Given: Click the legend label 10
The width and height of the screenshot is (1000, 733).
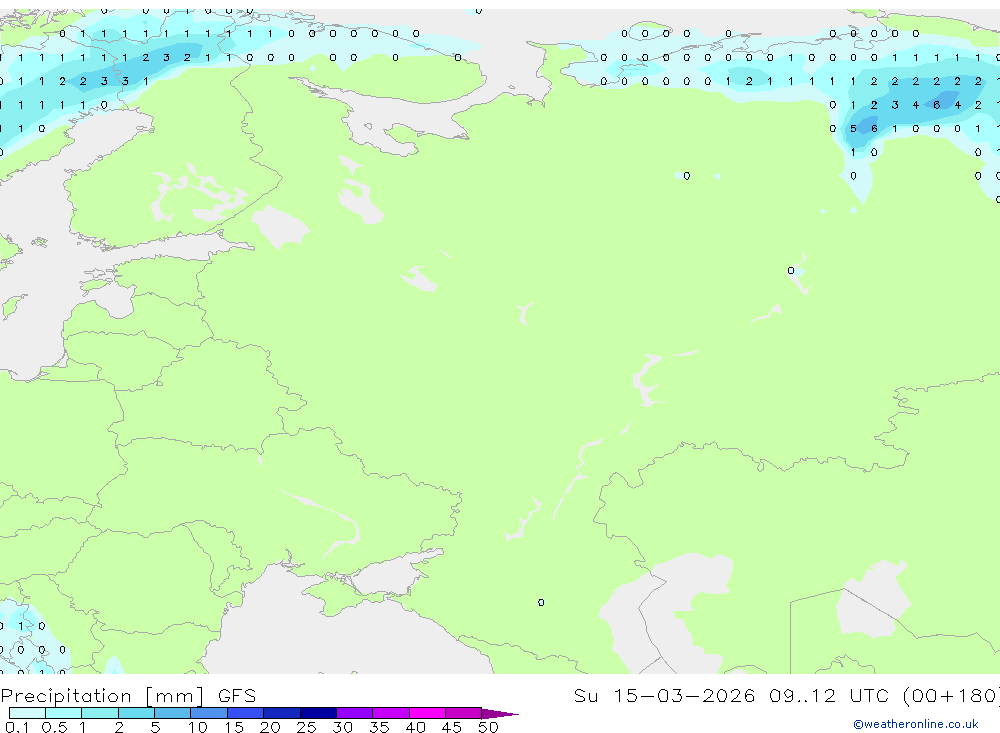Looking at the screenshot, I should point(198,727).
